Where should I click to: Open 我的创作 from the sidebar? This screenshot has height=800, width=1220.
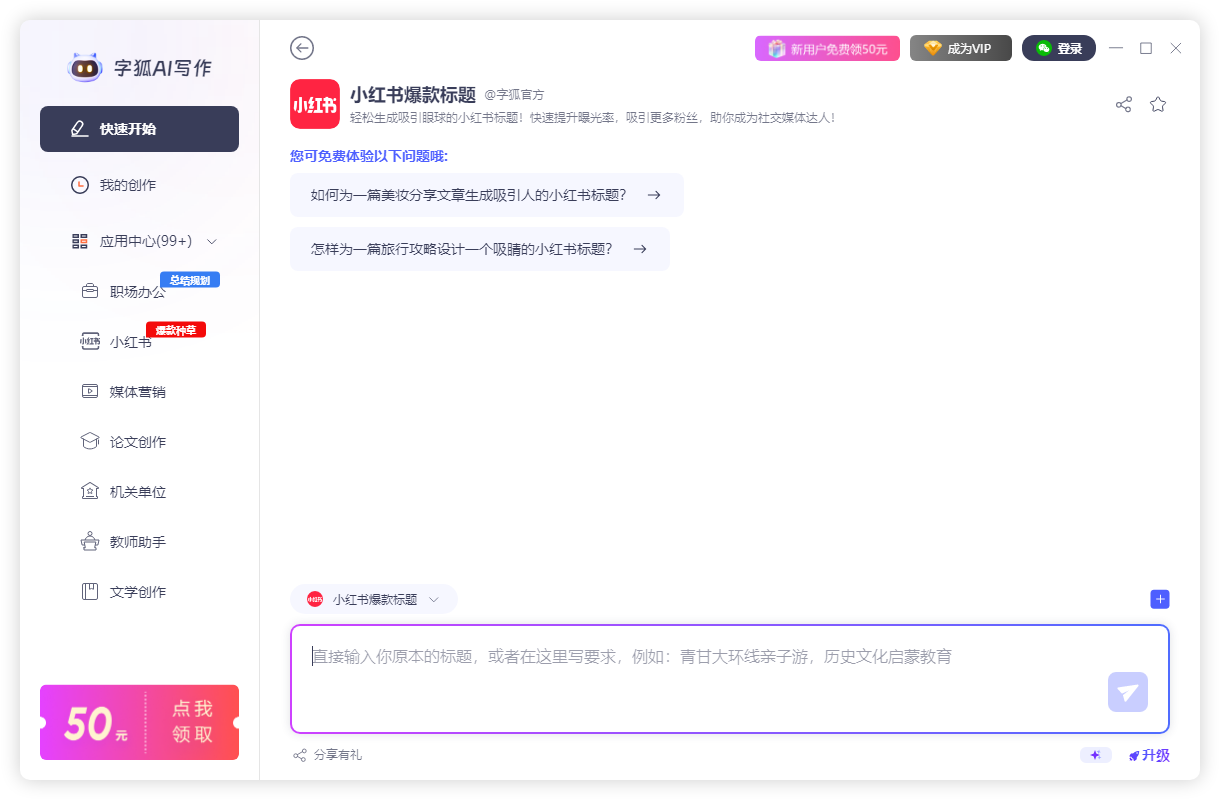[x=127, y=185]
